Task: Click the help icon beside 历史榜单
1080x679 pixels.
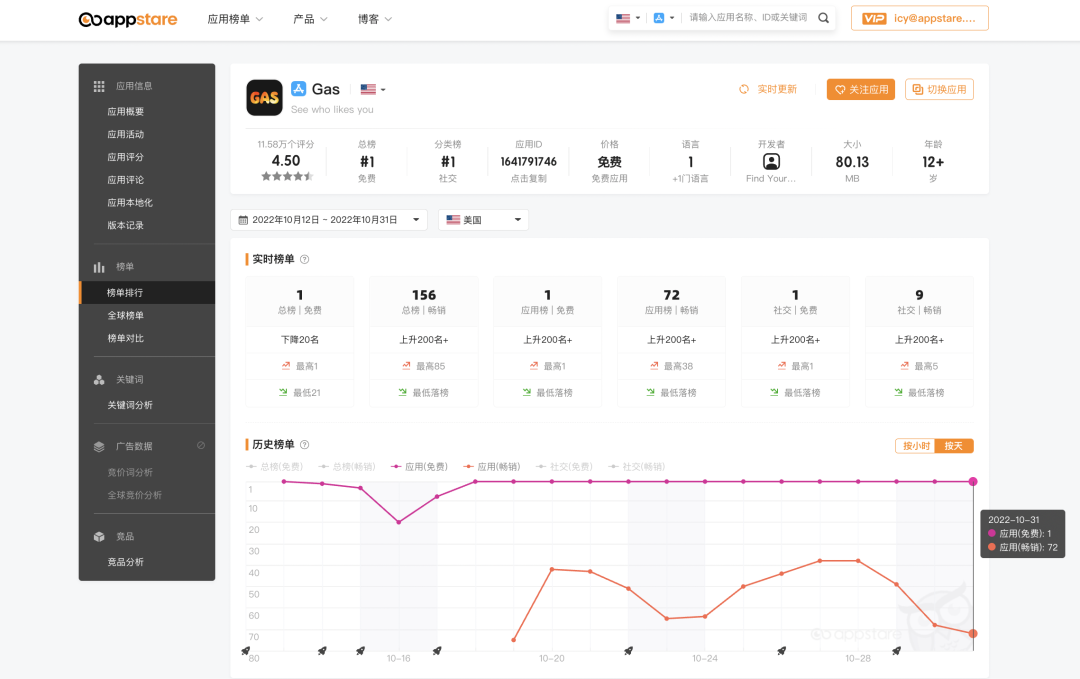Action: point(305,444)
